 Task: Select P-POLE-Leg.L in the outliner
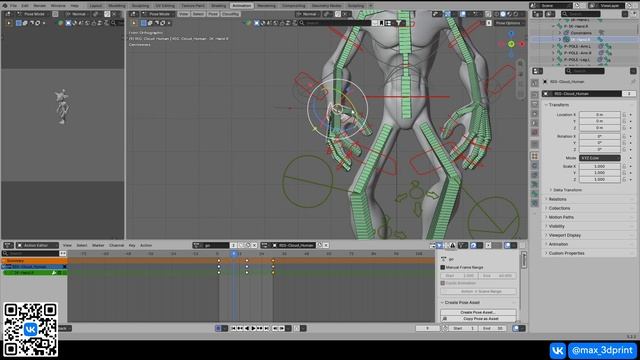coord(577,60)
